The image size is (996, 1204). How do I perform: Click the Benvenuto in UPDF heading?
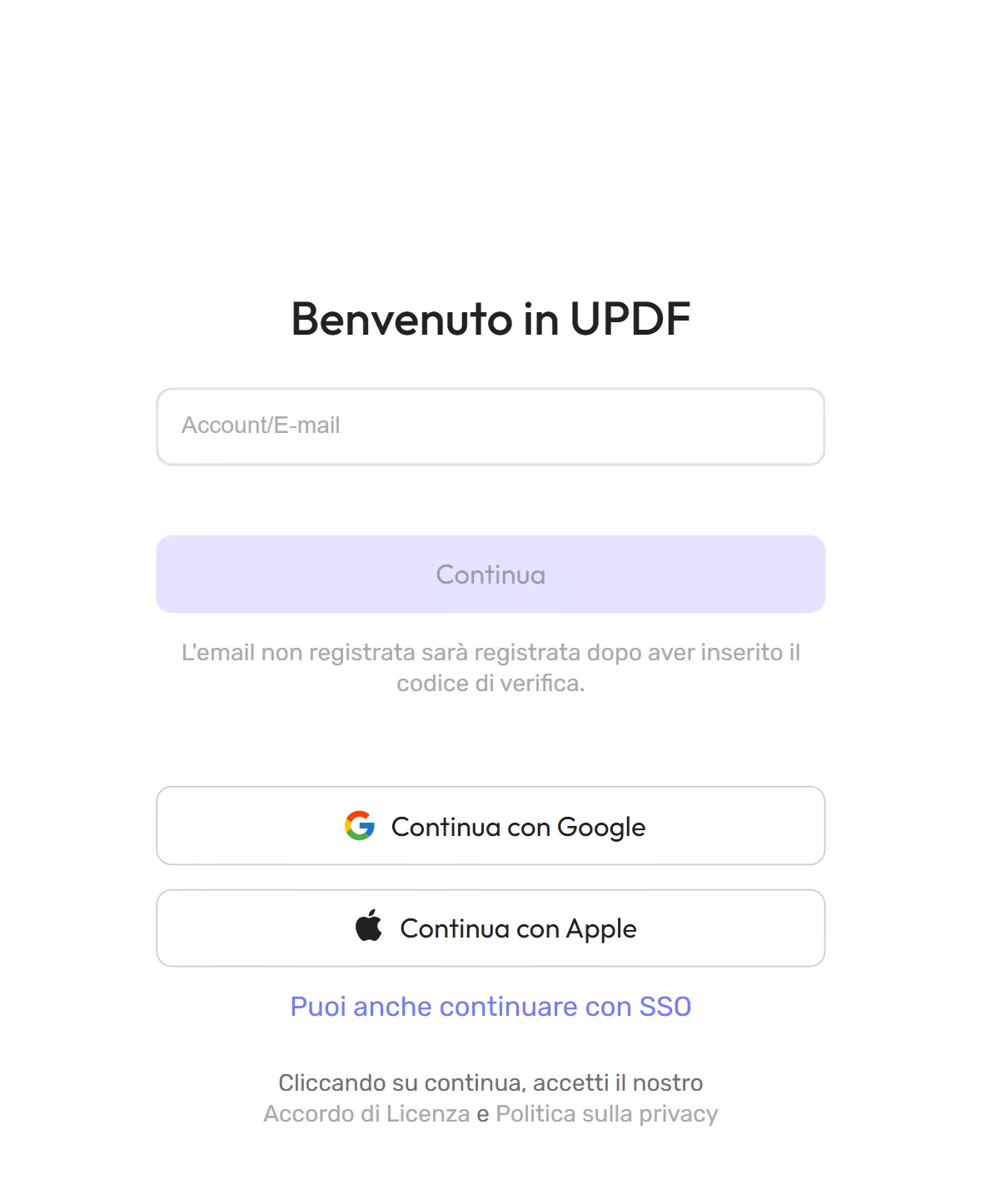tap(491, 319)
